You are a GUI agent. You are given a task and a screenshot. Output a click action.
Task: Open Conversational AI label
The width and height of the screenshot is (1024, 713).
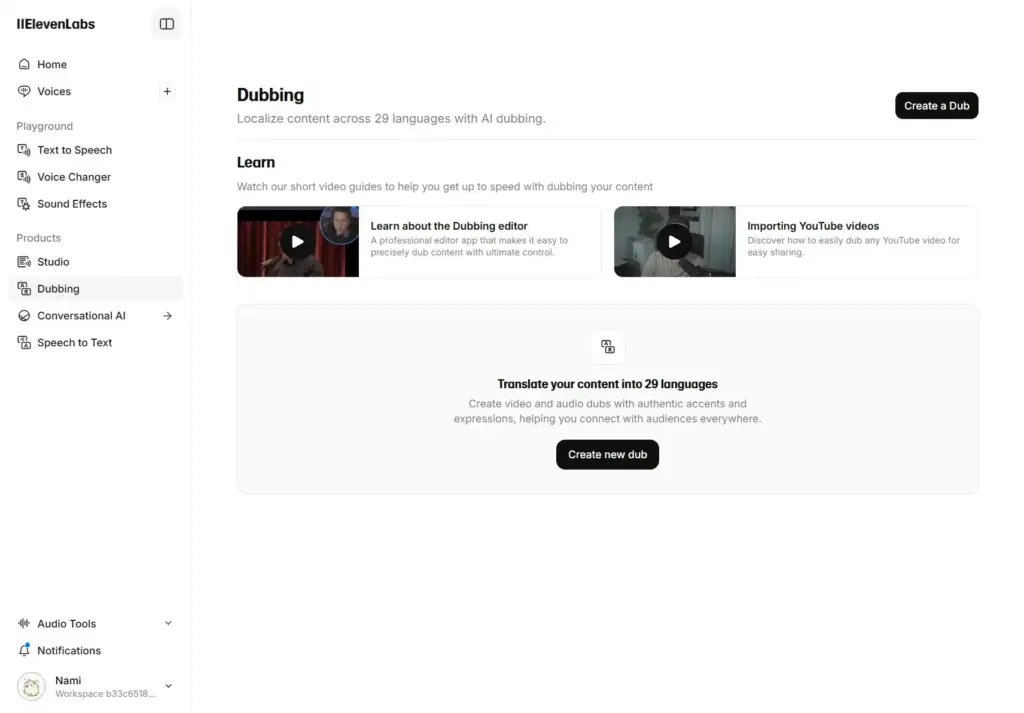pyautogui.click(x=81, y=316)
